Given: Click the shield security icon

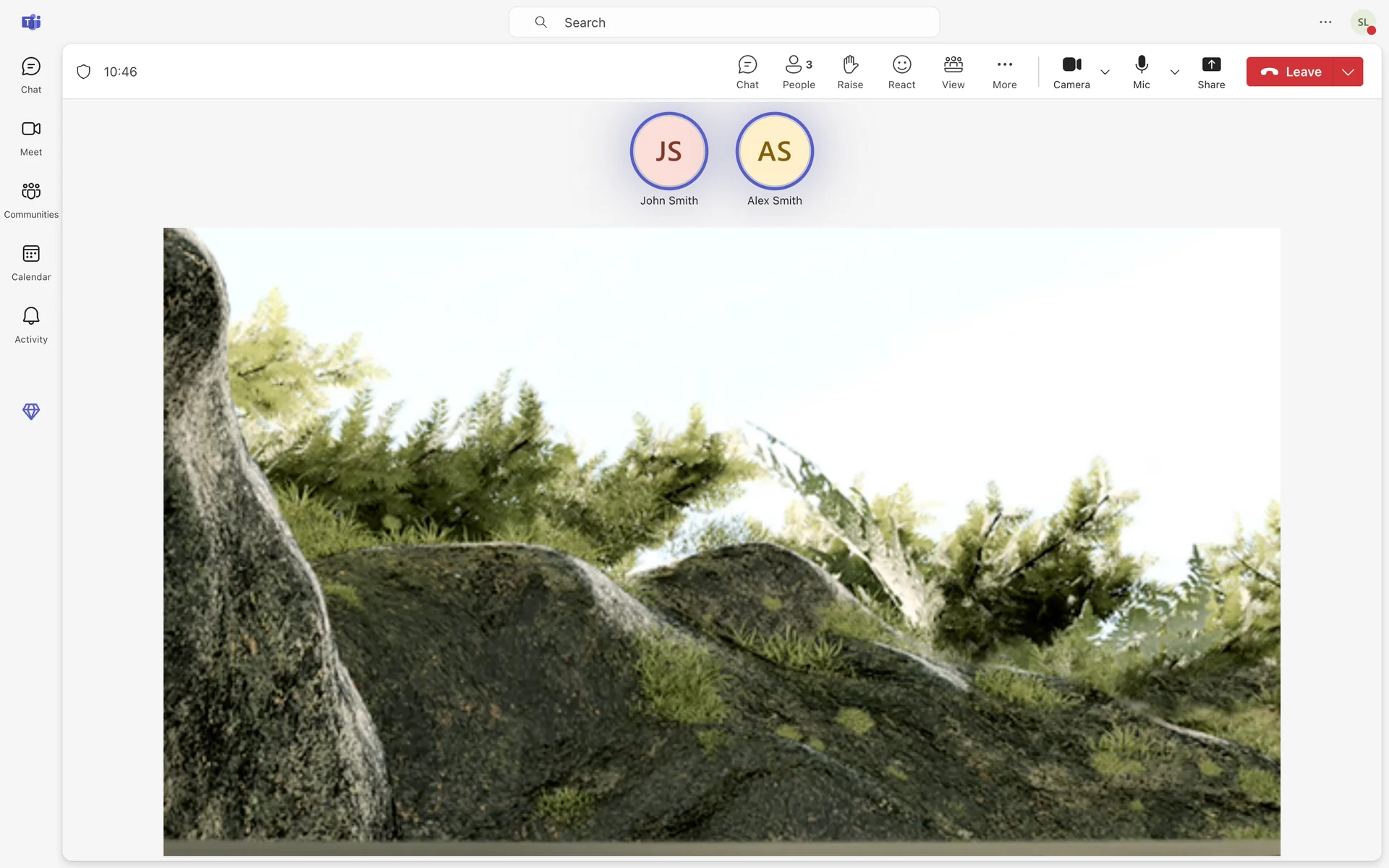Looking at the screenshot, I should click(84, 72).
